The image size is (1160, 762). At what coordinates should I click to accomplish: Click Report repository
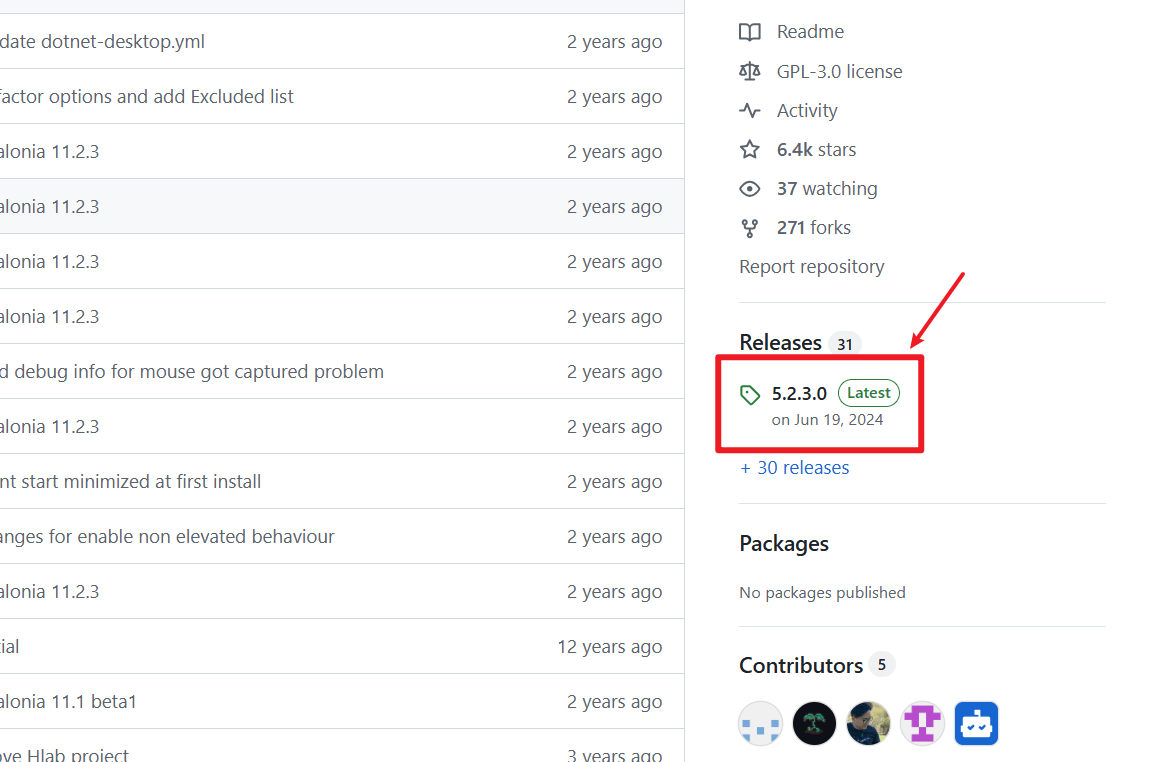(812, 267)
